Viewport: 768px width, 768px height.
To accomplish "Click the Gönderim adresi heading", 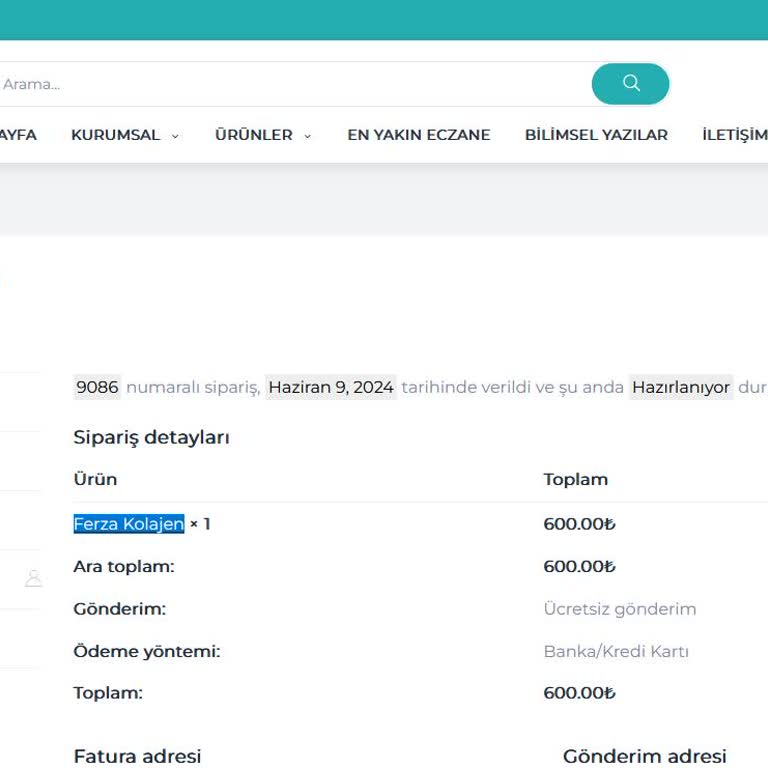I will click(644, 756).
